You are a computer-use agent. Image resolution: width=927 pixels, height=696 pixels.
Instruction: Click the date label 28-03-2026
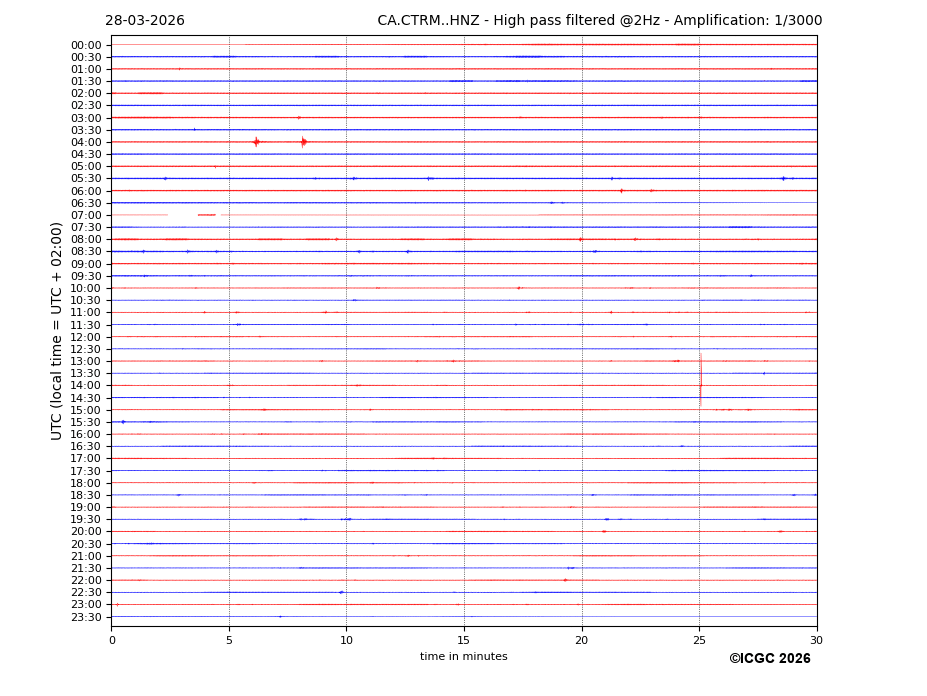click(x=145, y=21)
